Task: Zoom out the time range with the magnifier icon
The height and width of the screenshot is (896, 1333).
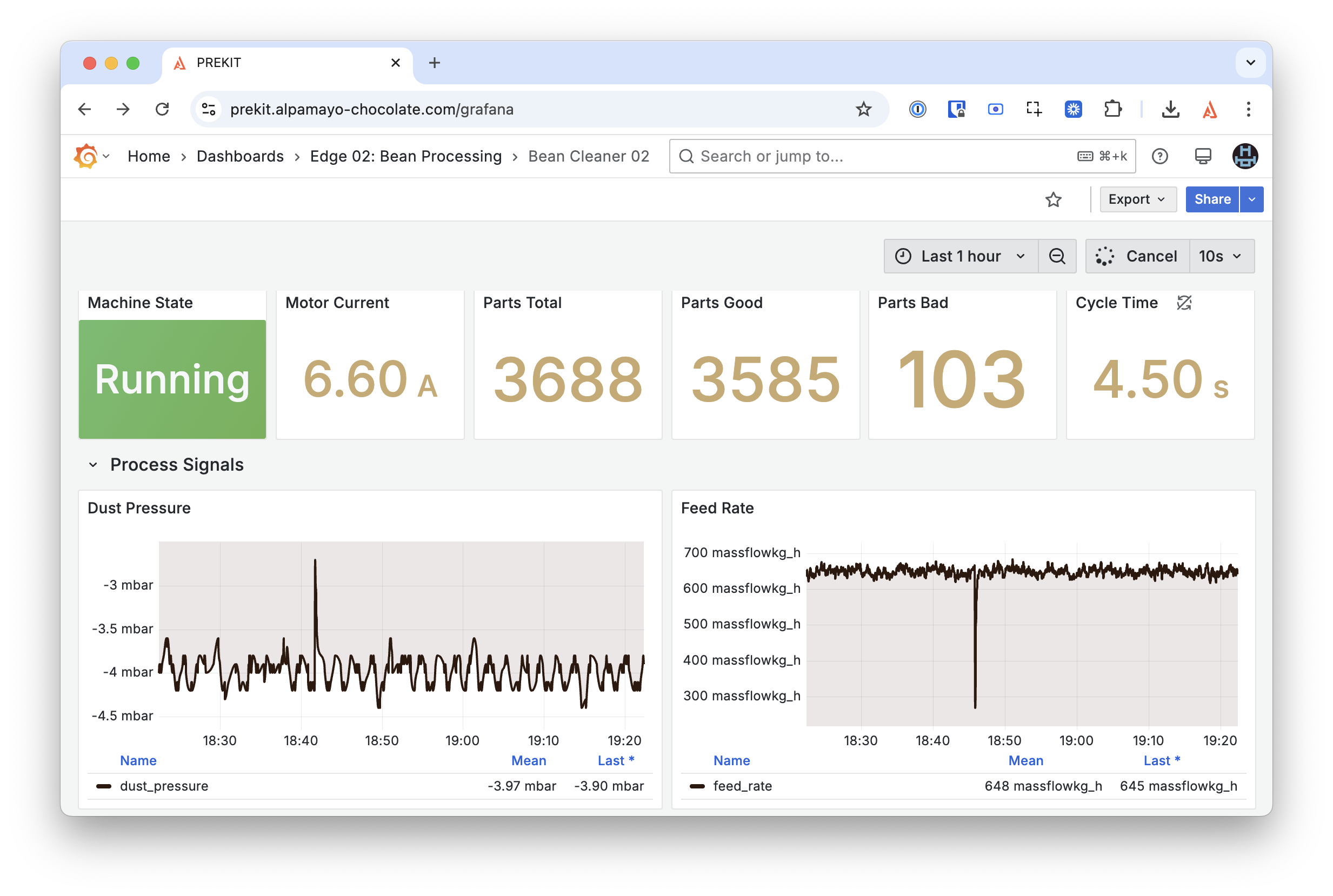Action: [x=1057, y=256]
